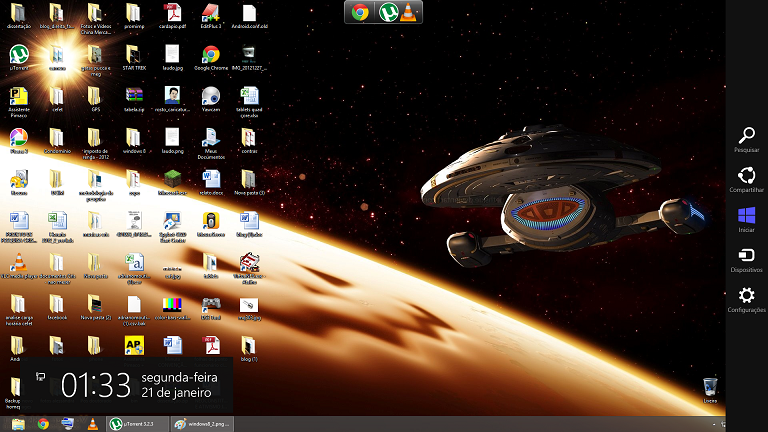Open imposto de renda - 2012 folder

pyautogui.click(x=95, y=144)
